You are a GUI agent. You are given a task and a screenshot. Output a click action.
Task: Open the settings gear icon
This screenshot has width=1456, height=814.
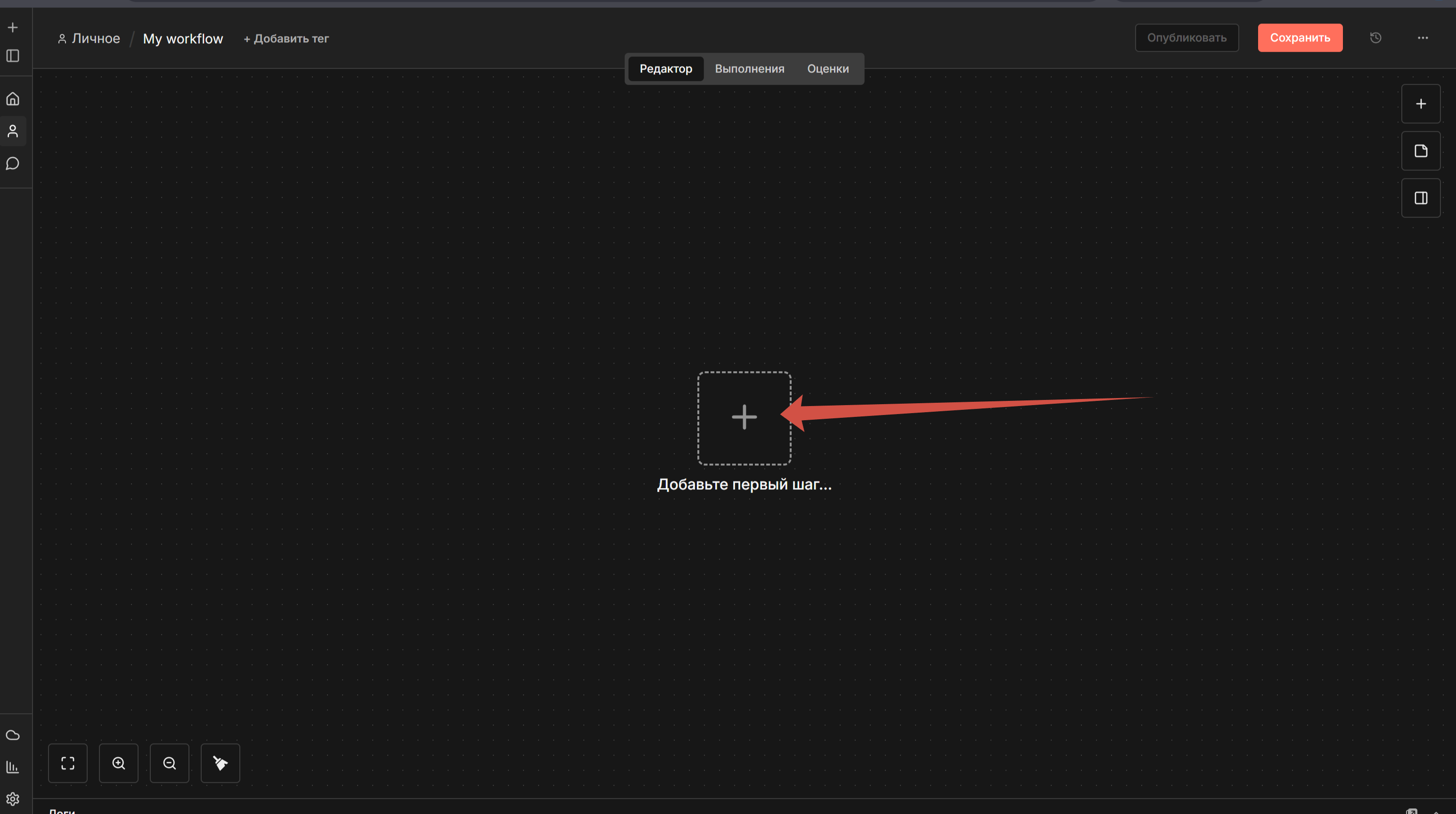(x=12, y=799)
